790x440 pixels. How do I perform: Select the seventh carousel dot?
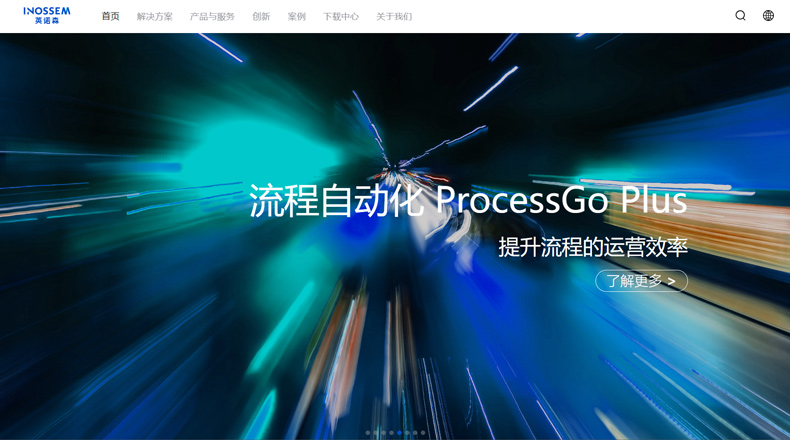415,433
